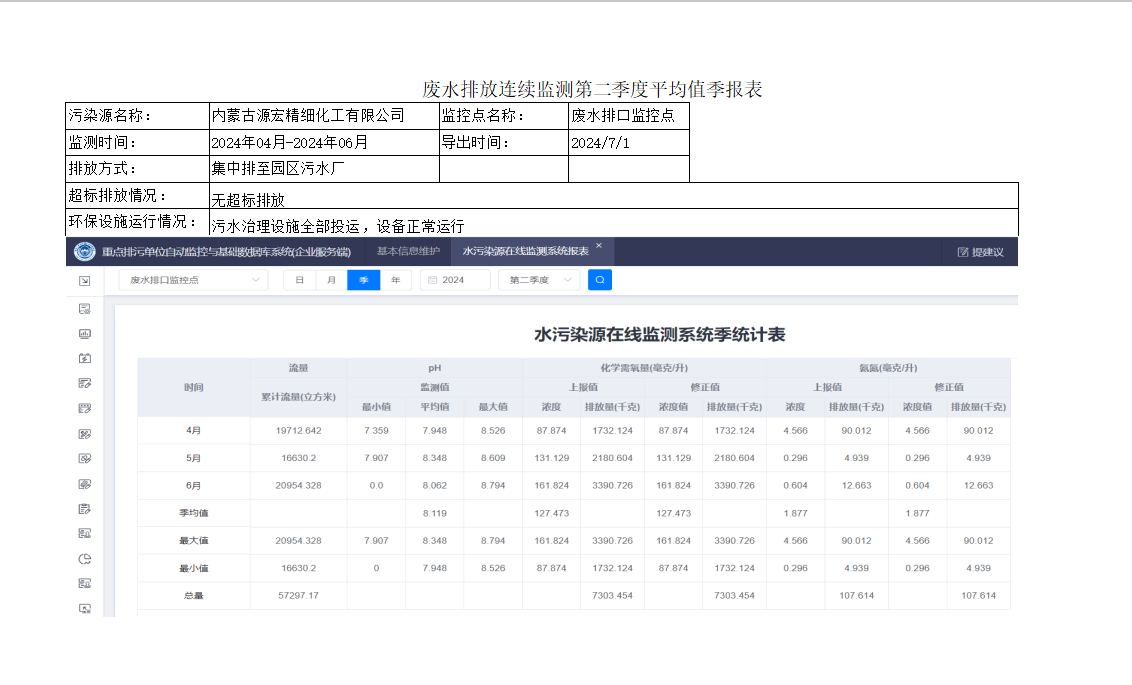Click the 时间 column header
Viewport: 1132px width, 685px height.
coord(193,388)
